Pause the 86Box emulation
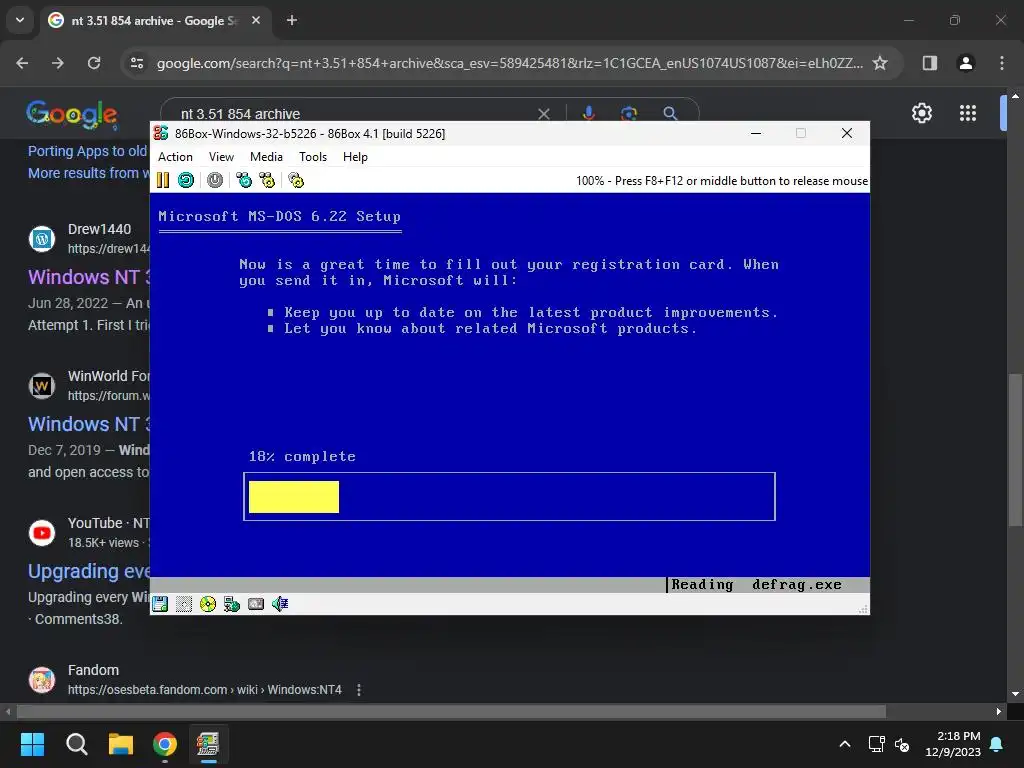 163,180
